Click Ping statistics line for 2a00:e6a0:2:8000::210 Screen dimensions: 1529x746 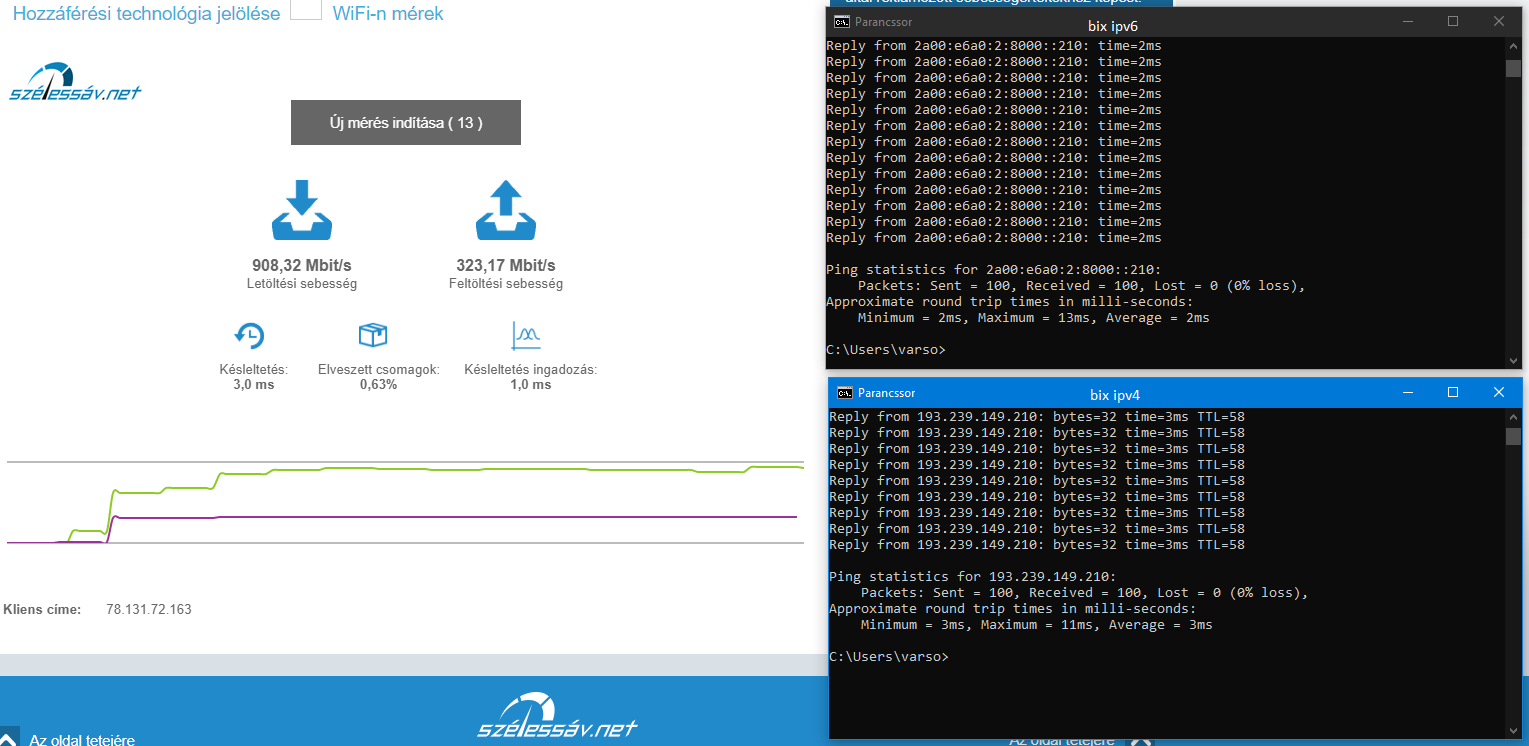[x=993, y=270]
